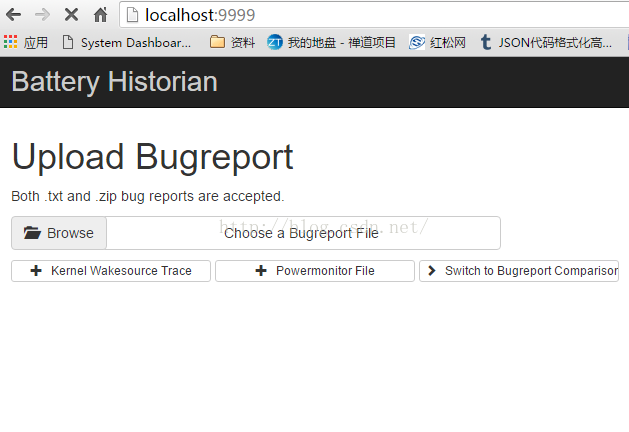This screenshot has height=432, width=629.
Task: Stop page loading with X icon
Action: coord(71,15)
